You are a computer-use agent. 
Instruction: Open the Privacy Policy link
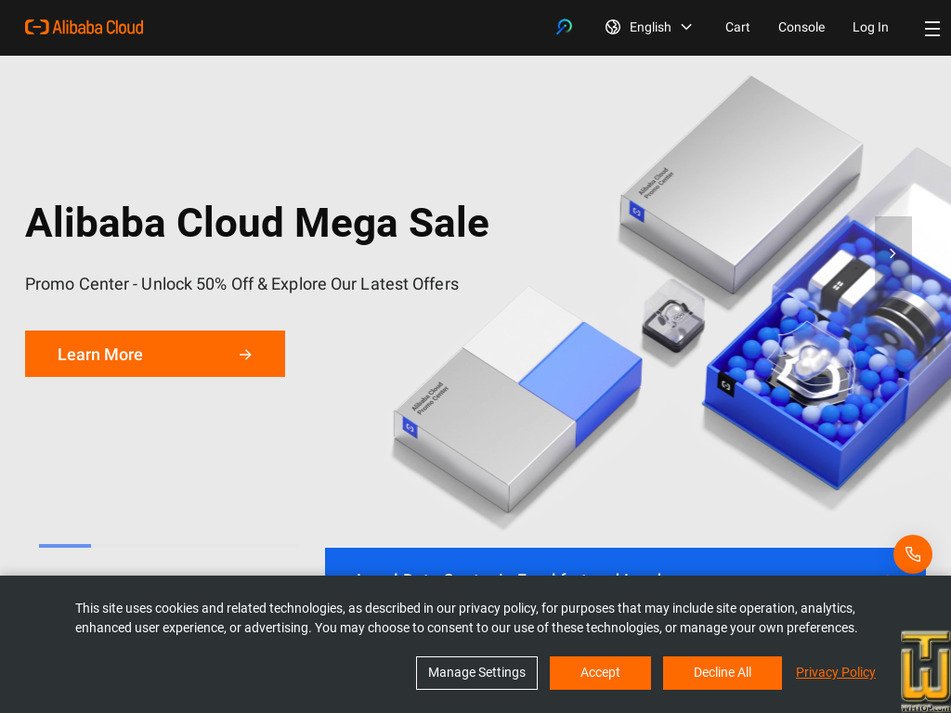click(835, 672)
